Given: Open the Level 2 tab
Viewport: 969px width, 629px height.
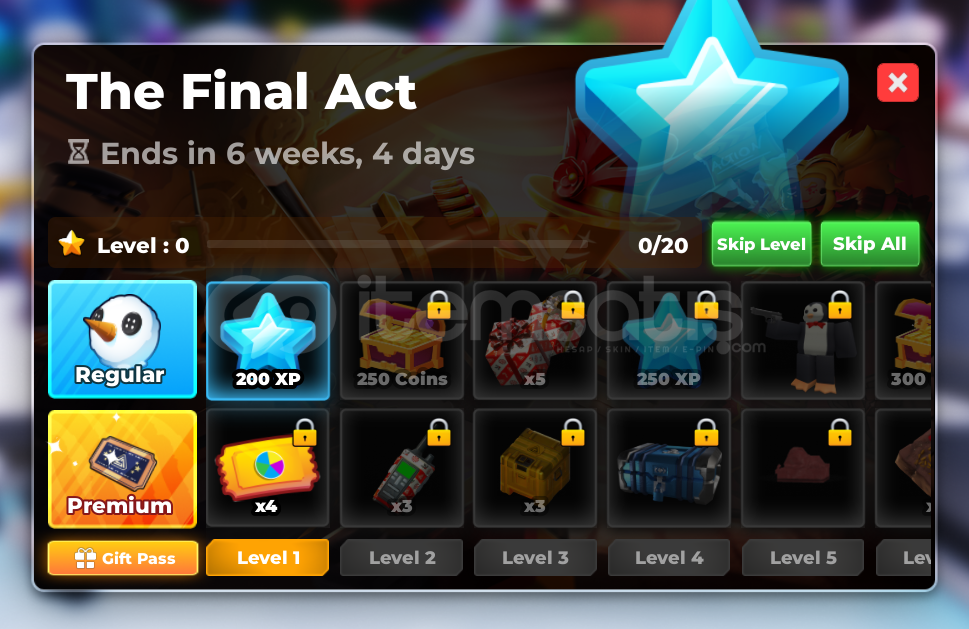Looking at the screenshot, I should click(402, 557).
